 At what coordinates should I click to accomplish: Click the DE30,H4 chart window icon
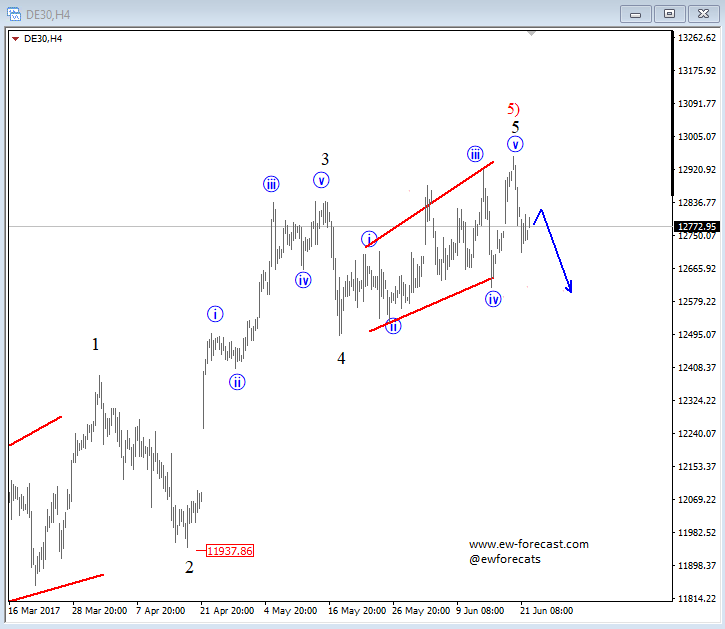13,14
